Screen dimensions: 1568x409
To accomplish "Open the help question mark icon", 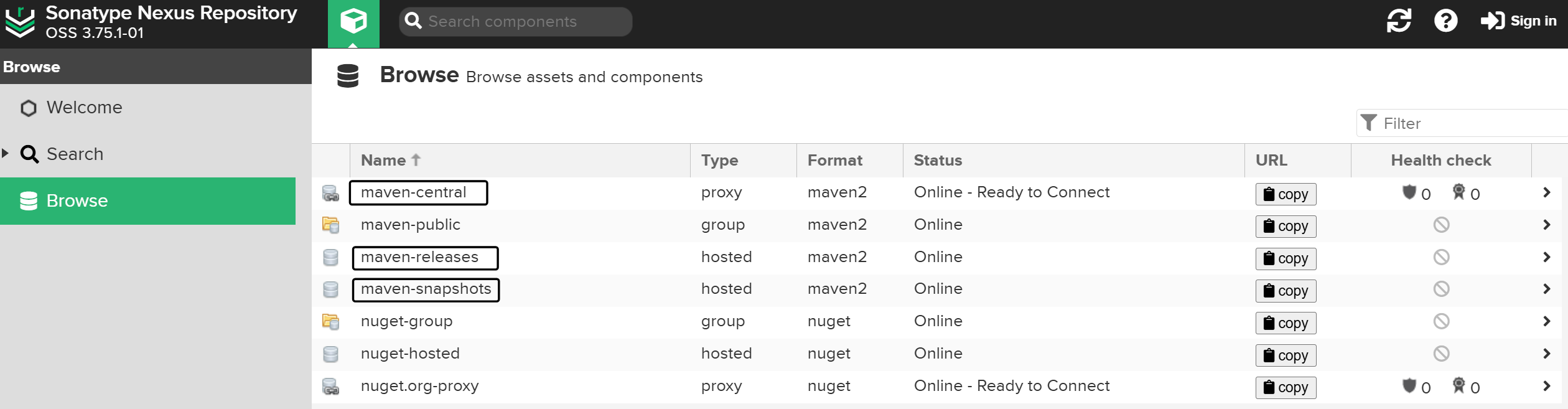I will coord(1445,21).
